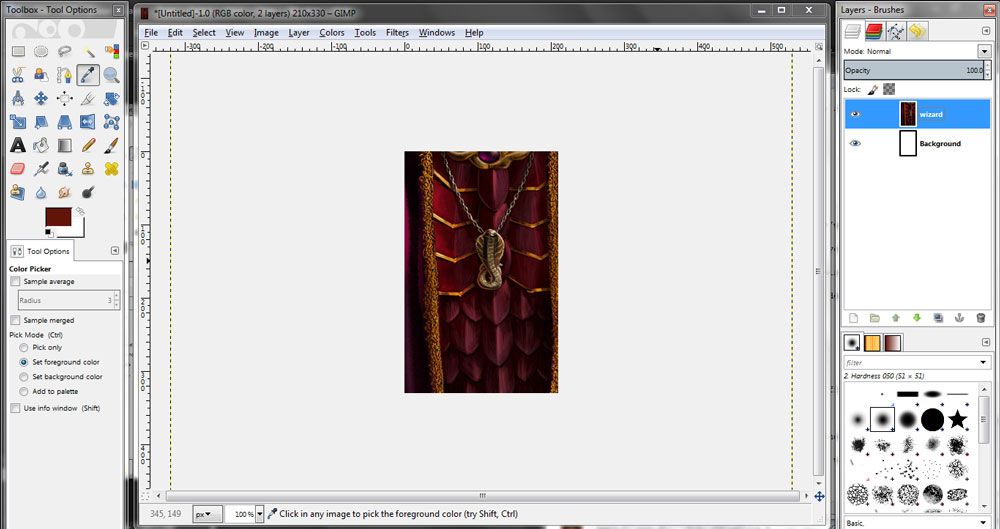Select the Paths tool

pyautogui.click(x=64, y=75)
